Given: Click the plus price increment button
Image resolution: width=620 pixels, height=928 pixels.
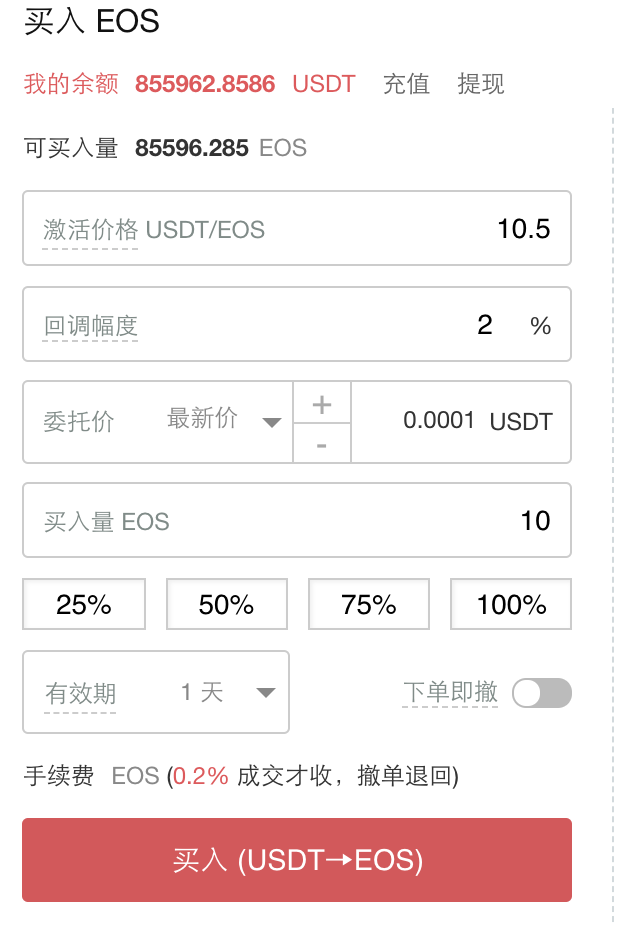Looking at the screenshot, I should (321, 404).
